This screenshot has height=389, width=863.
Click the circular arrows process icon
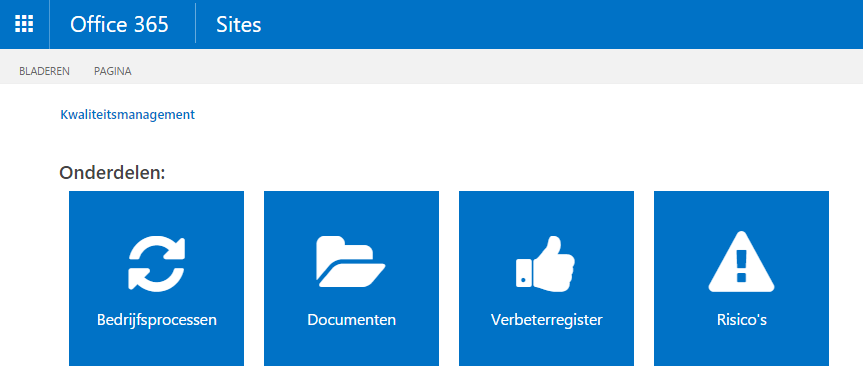point(156,263)
